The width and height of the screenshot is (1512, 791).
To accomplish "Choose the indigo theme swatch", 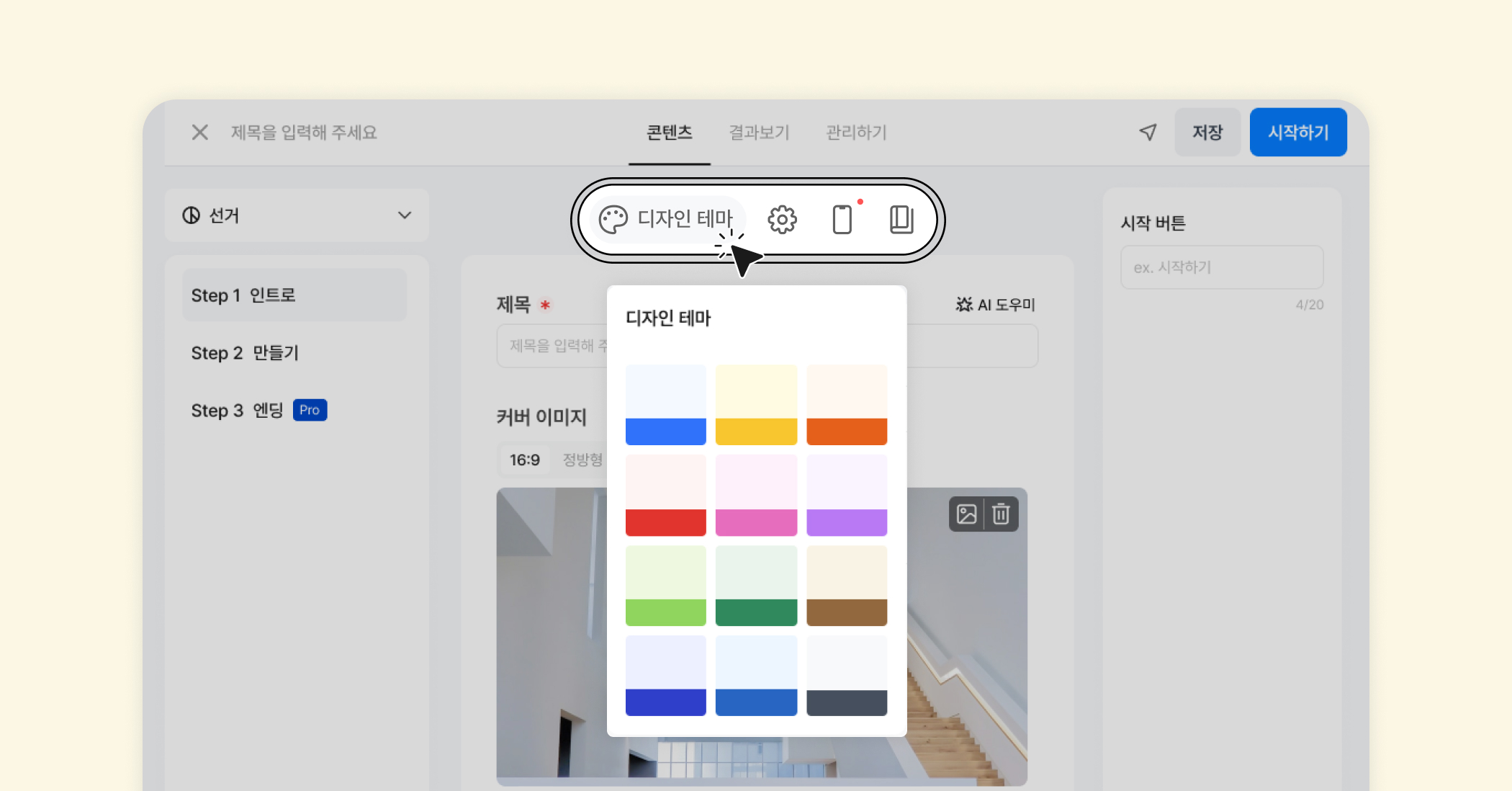I will click(x=665, y=676).
